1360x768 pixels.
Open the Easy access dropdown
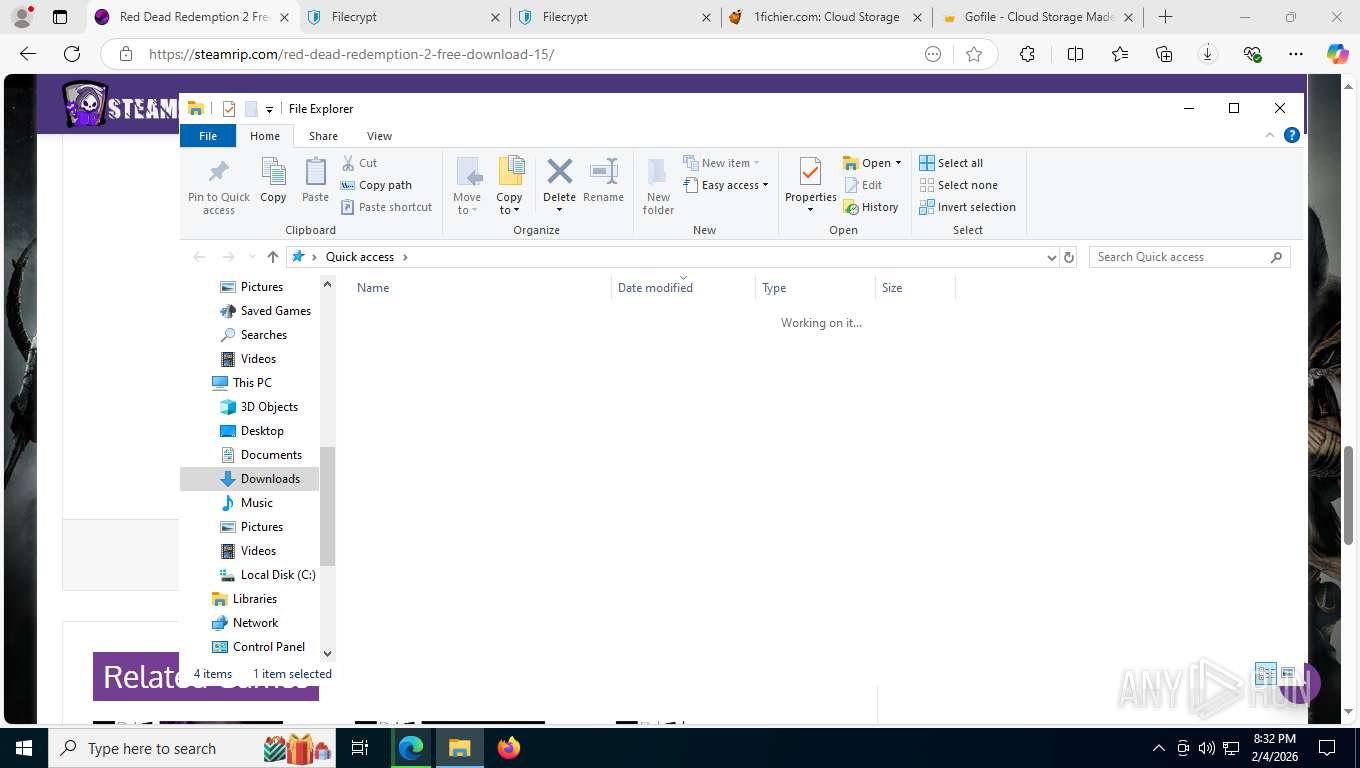[726, 185]
